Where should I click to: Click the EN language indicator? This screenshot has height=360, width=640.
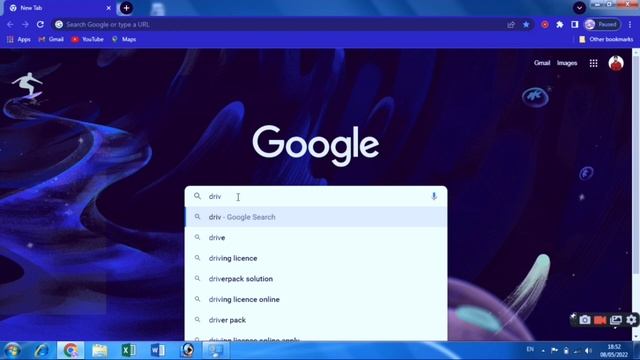click(530, 349)
